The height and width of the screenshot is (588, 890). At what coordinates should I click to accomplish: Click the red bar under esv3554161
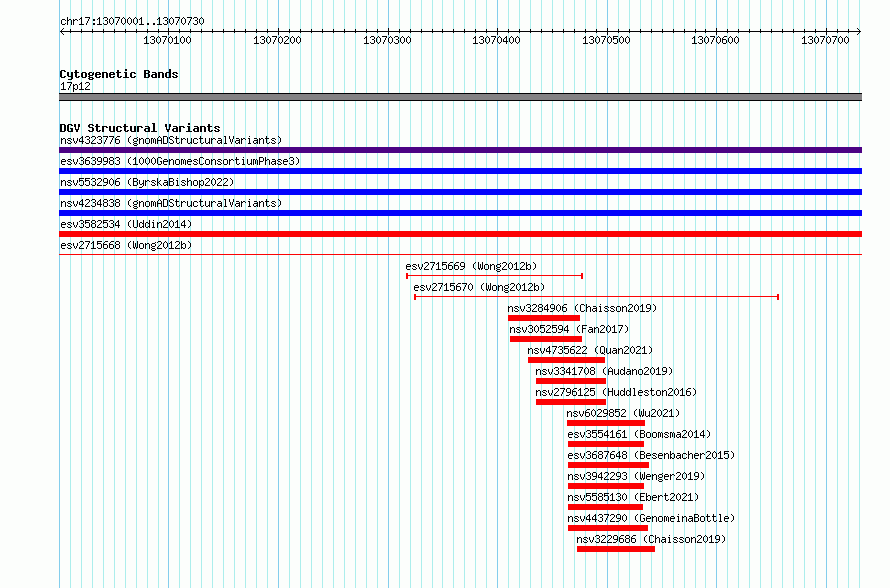[606, 444]
